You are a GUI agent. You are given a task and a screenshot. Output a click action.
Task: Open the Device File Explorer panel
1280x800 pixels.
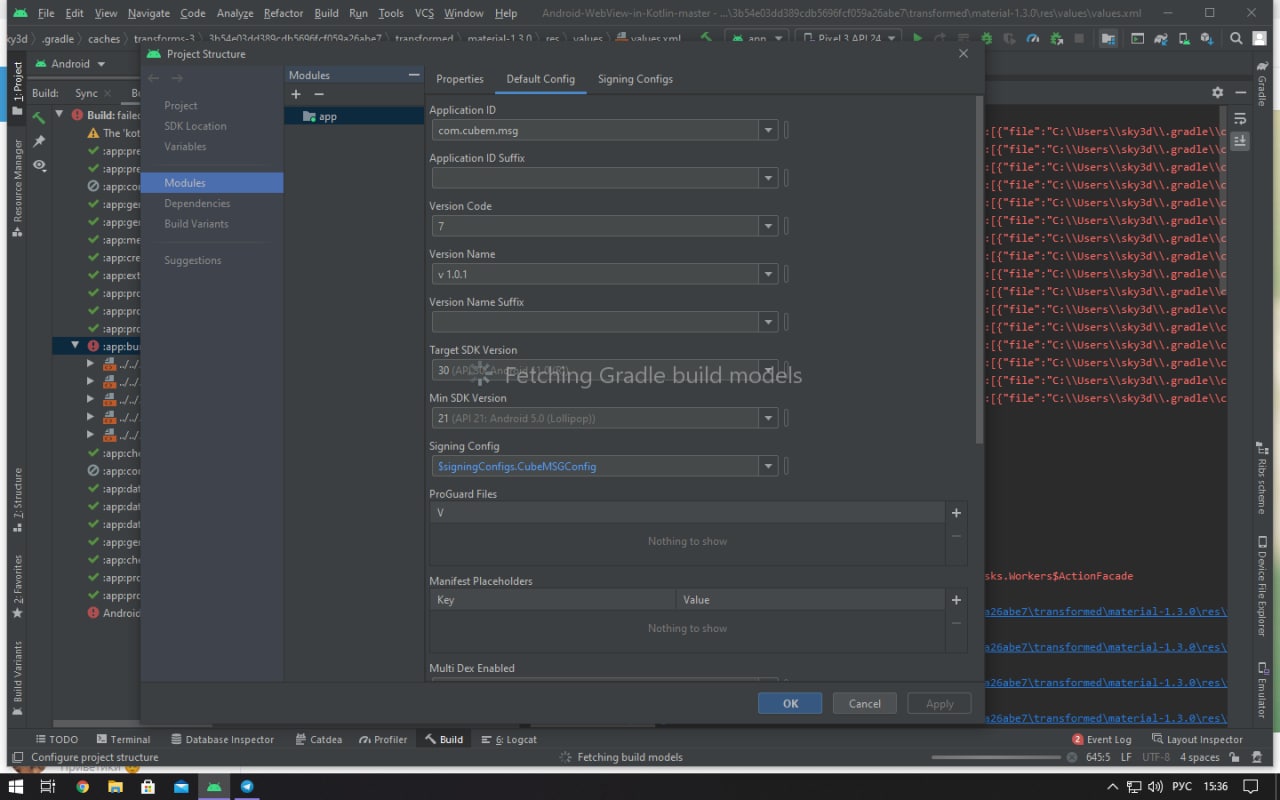(x=1262, y=587)
